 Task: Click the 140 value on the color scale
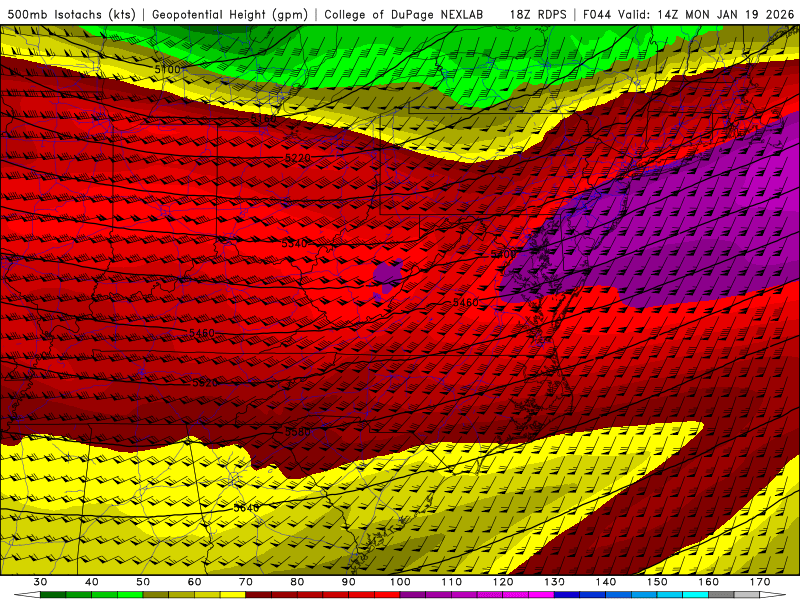tap(606, 582)
